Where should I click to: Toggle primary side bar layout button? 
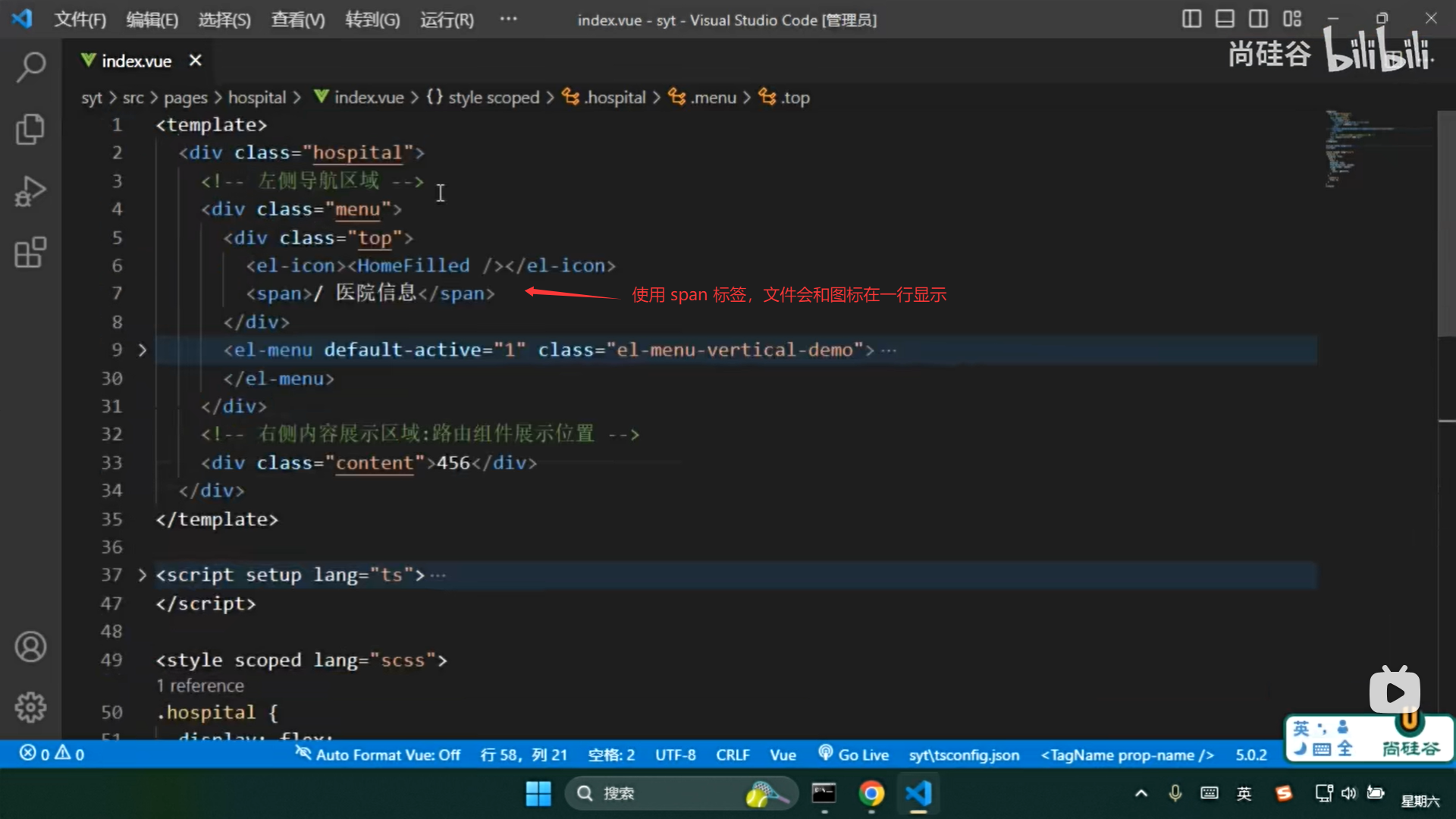(1191, 19)
